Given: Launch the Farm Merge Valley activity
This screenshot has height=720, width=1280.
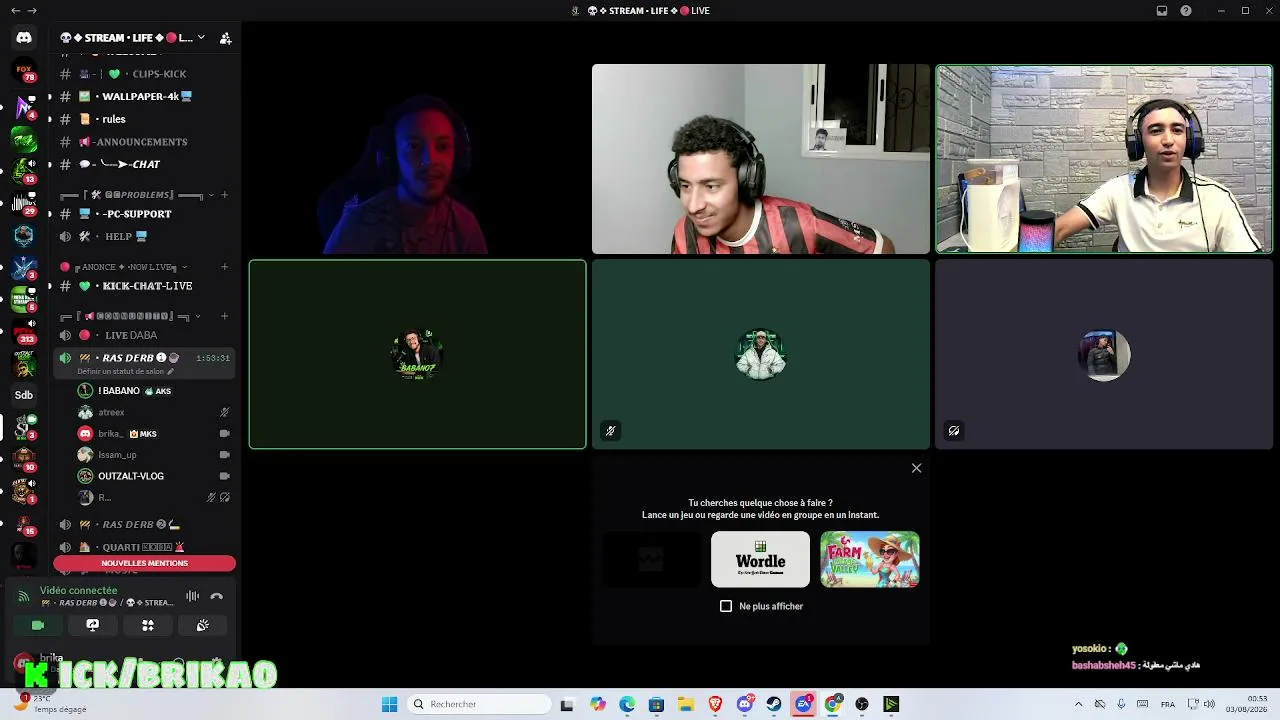Looking at the screenshot, I should (x=870, y=559).
